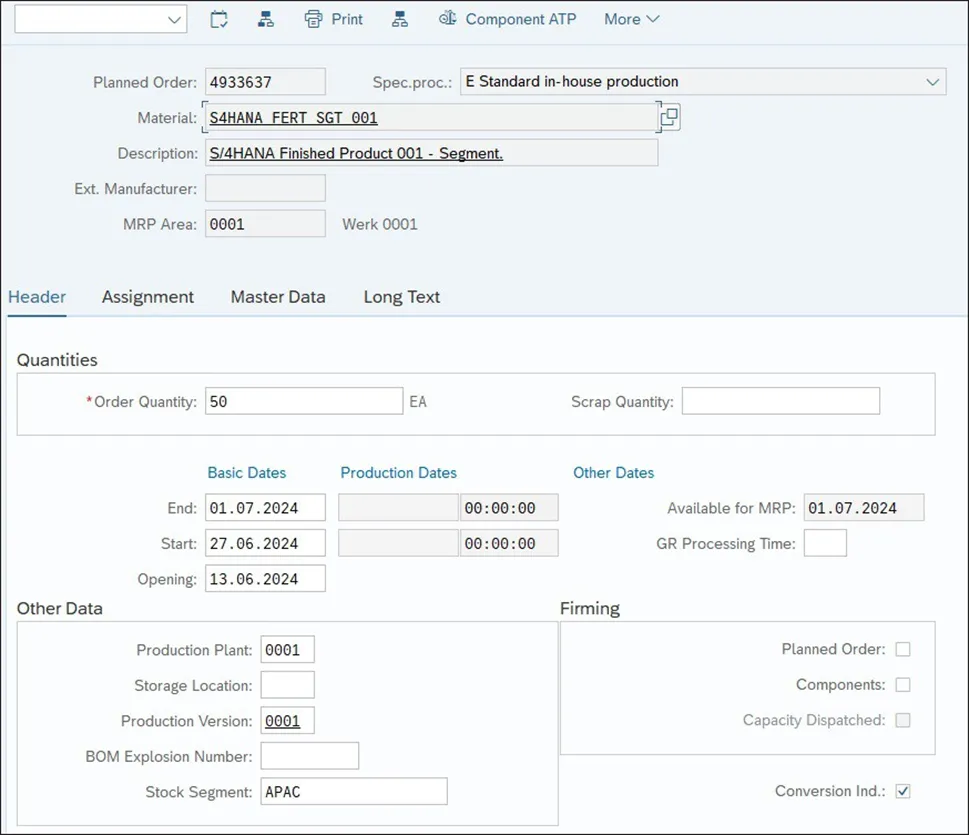Click the schedule calendar icon in toolbar

(219, 20)
